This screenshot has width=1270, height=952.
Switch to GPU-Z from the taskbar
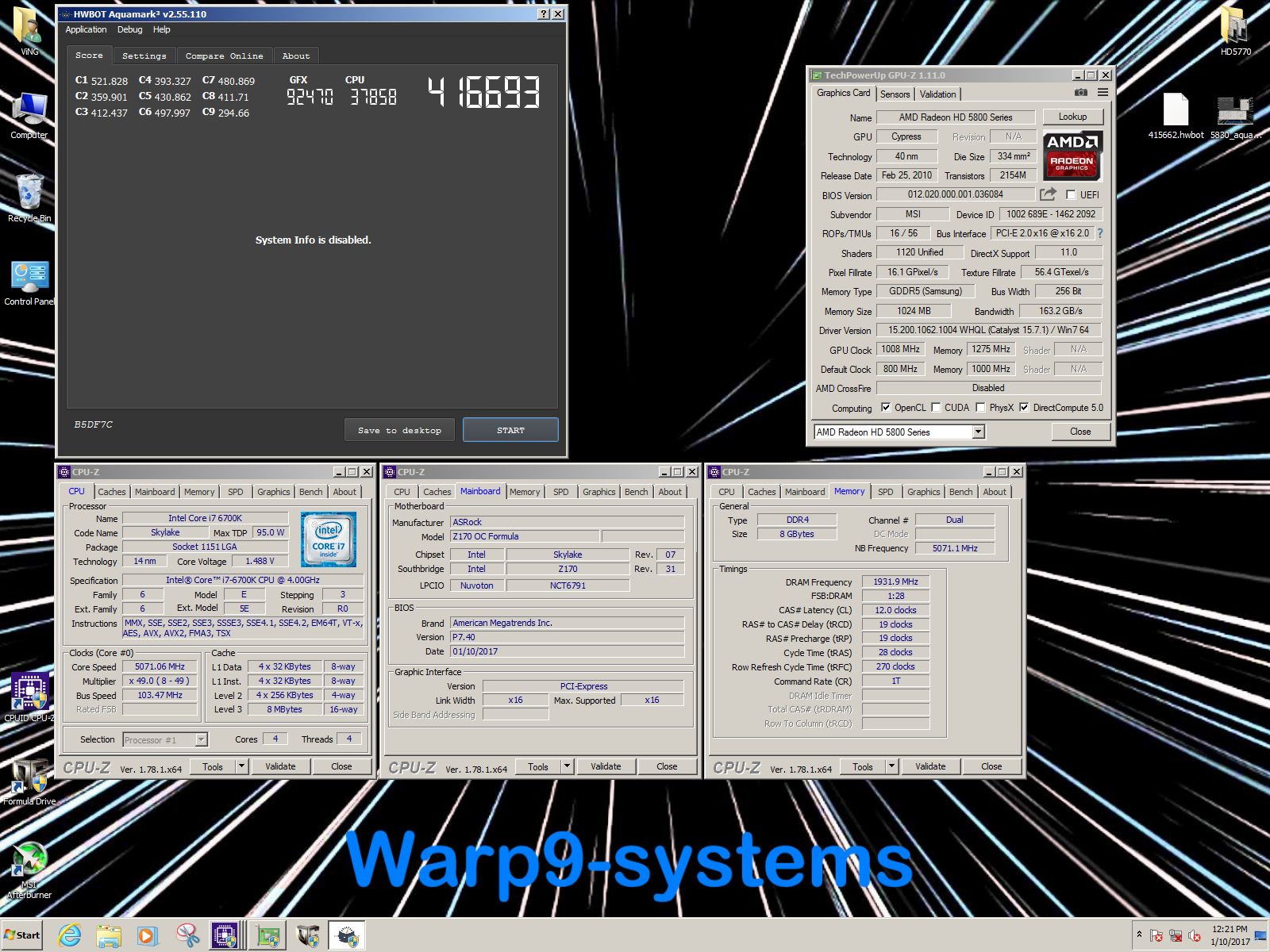pyautogui.click(x=267, y=936)
